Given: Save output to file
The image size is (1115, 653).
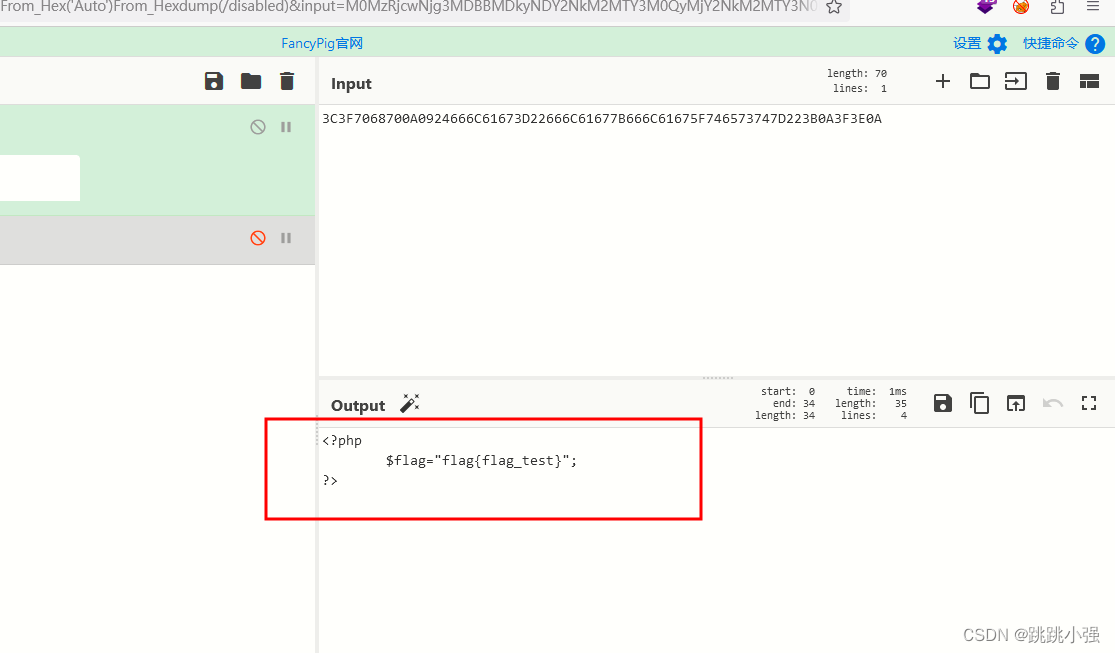Looking at the screenshot, I should [x=943, y=403].
